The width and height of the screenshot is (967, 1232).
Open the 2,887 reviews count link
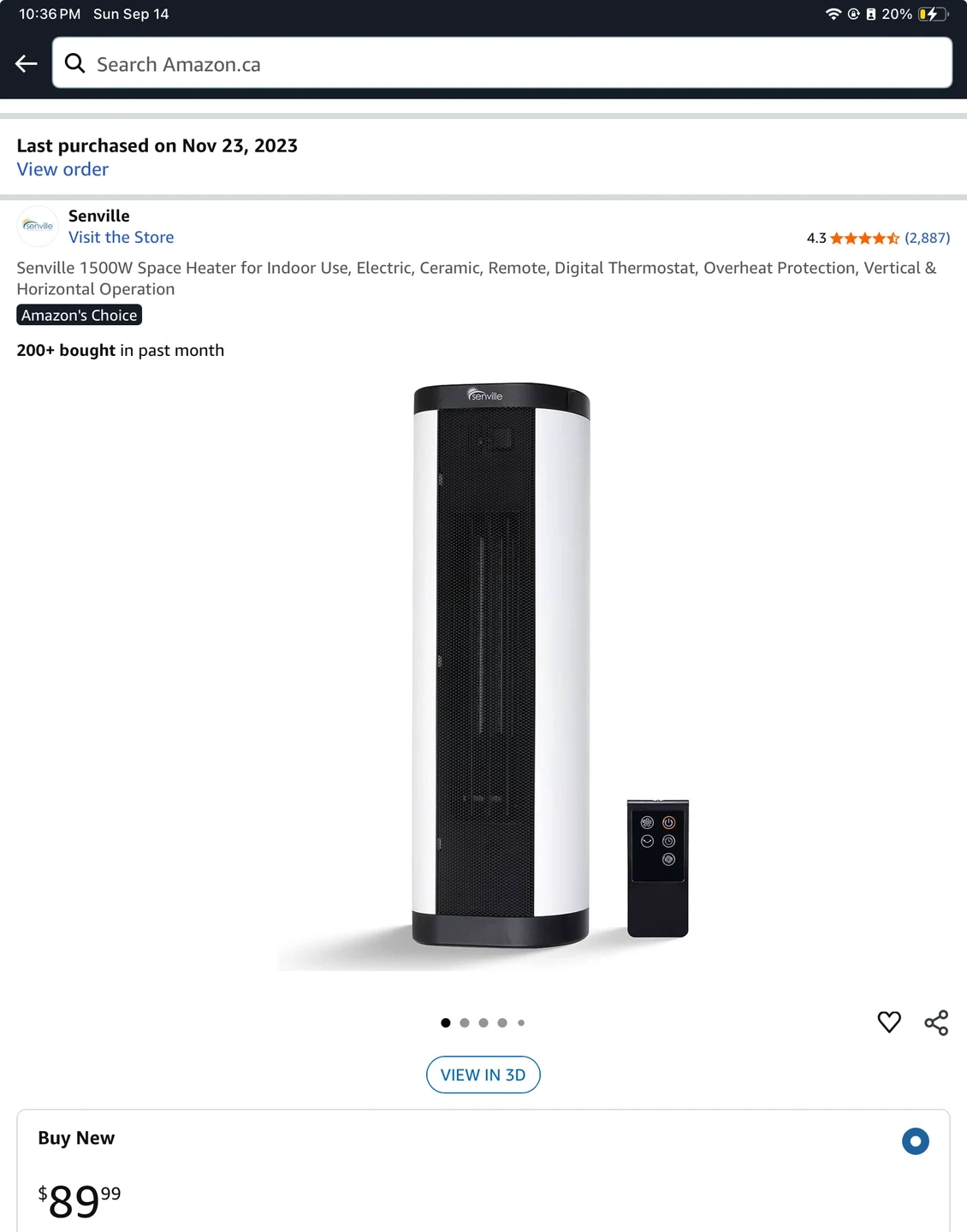click(x=928, y=238)
